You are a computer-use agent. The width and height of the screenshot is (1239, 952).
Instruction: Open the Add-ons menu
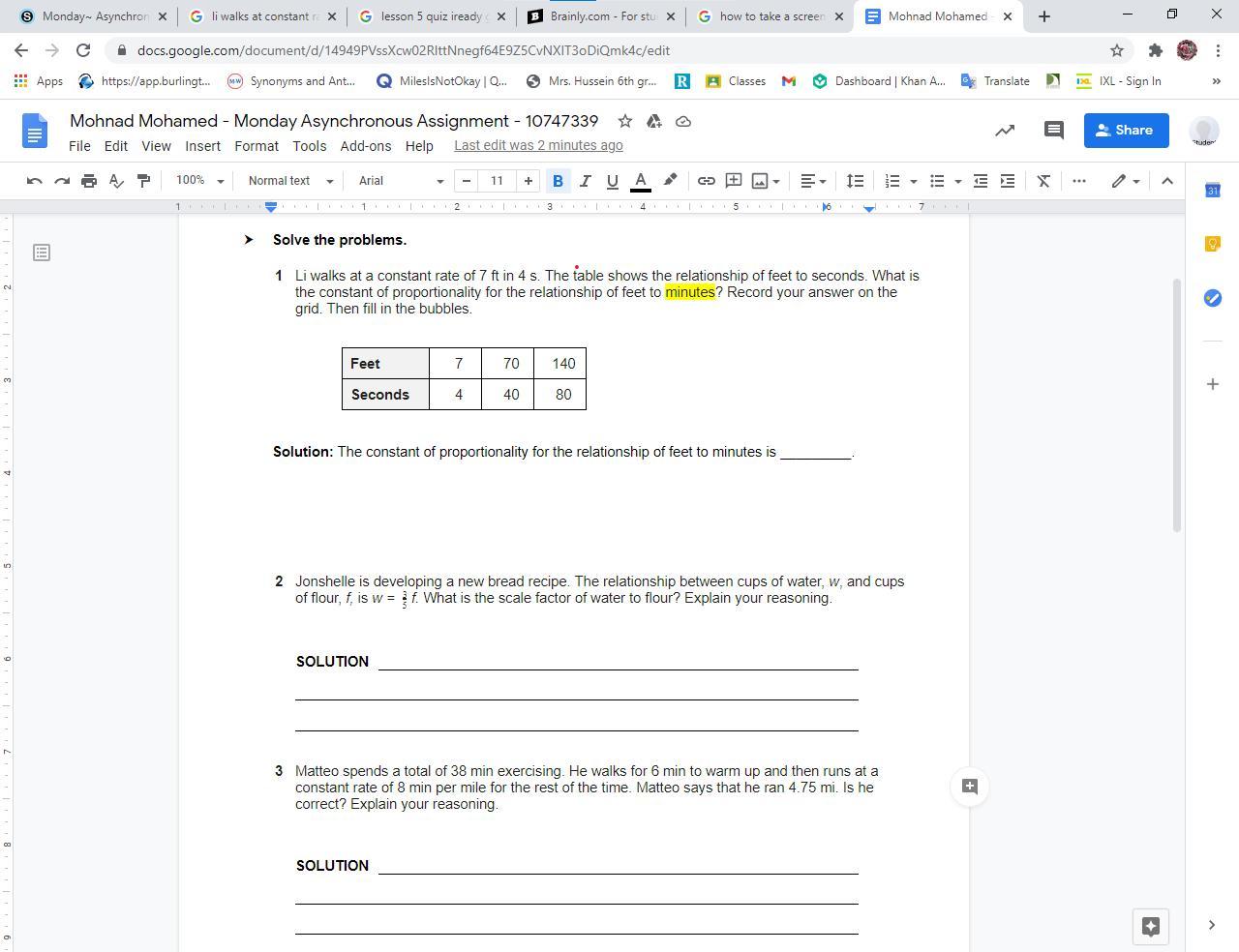tap(366, 146)
